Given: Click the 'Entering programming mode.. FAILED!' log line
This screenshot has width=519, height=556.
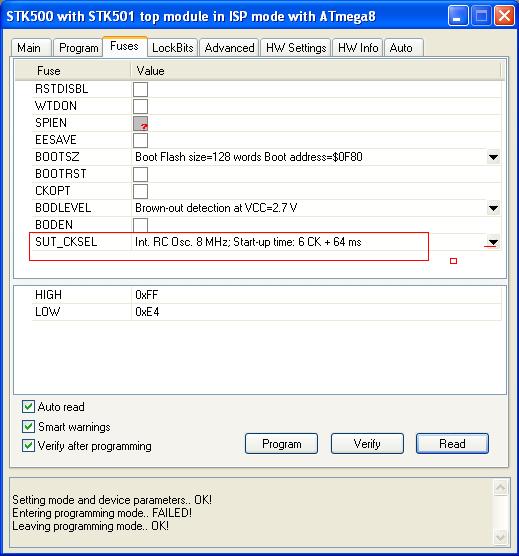Looking at the screenshot, I should [x=102, y=513].
